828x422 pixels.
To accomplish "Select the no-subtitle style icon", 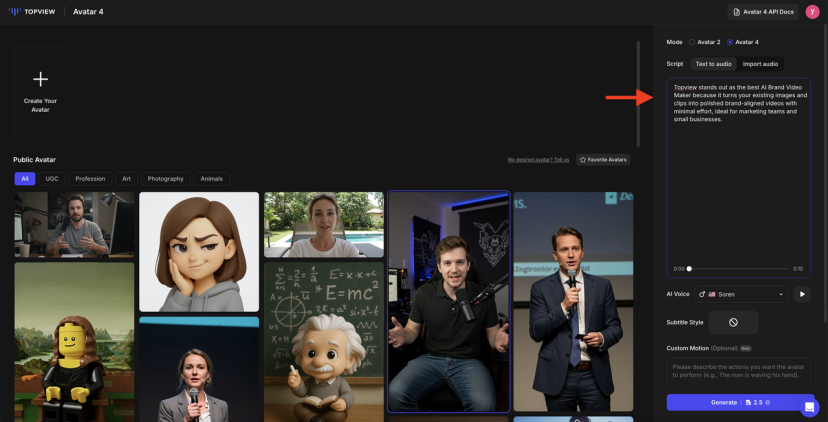I will [x=732, y=322].
